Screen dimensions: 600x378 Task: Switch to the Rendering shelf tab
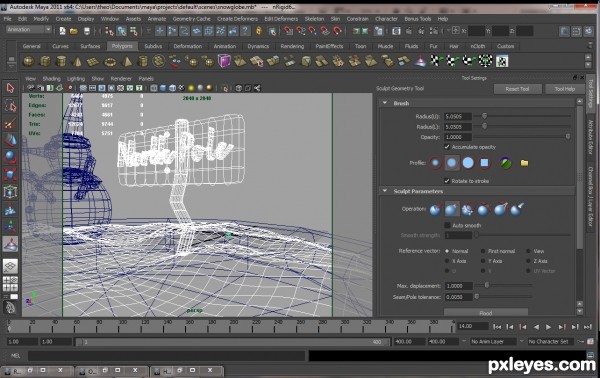(x=292, y=46)
